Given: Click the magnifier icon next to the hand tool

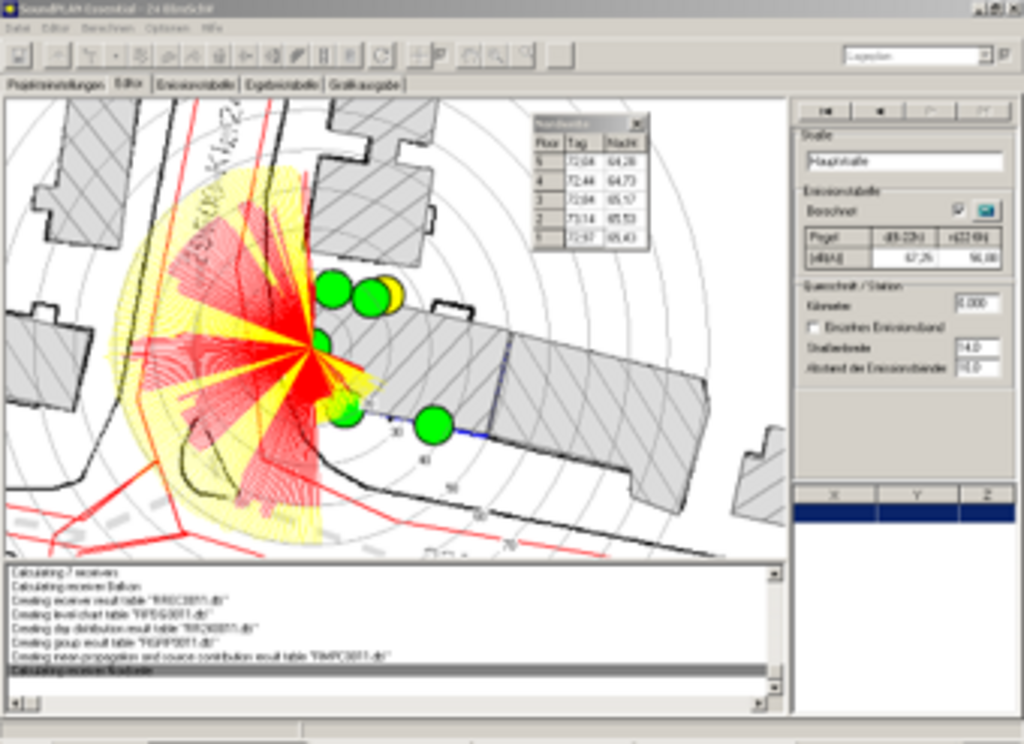Looking at the screenshot, I should (x=496, y=56).
